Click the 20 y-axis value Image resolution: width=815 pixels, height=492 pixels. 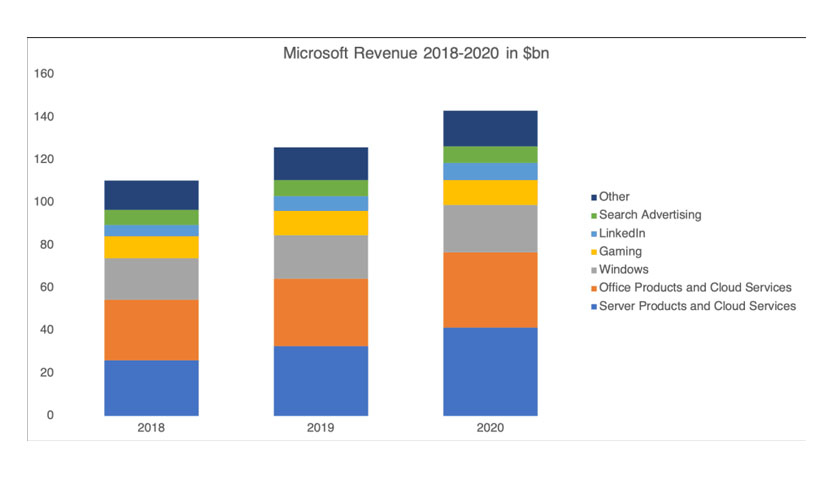point(47,372)
